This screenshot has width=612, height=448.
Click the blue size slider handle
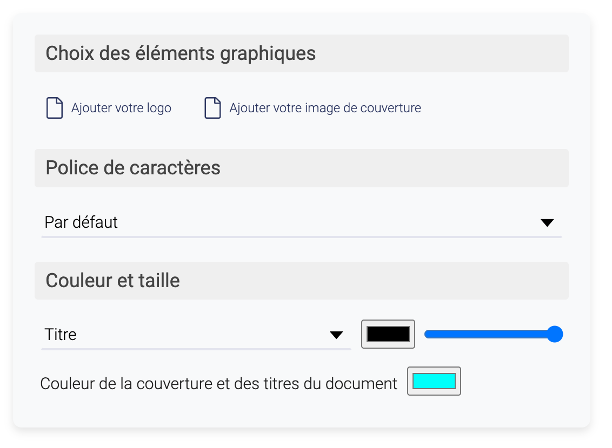point(555,334)
